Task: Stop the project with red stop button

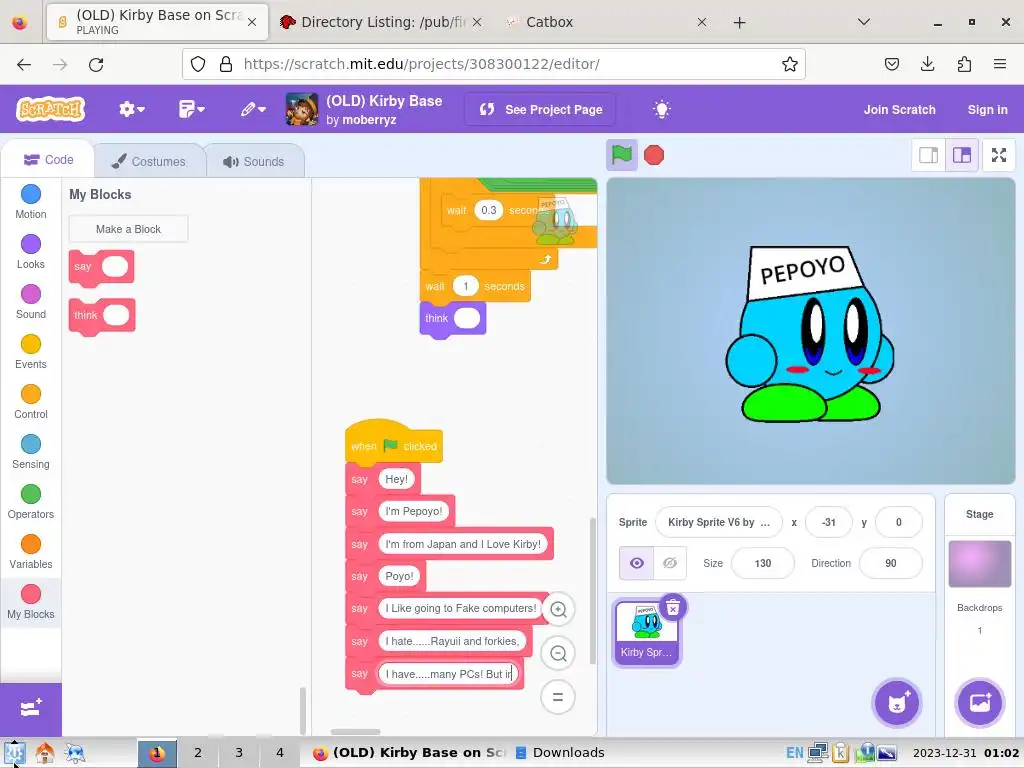Action: click(x=654, y=155)
